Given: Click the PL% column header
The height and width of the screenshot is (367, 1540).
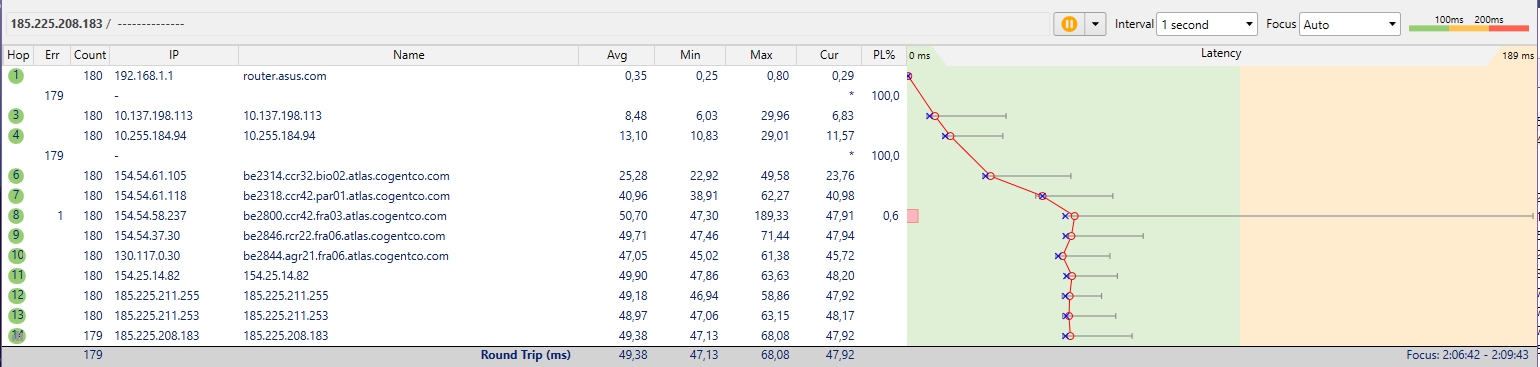Looking at the screenshot, I should [883, 55].
